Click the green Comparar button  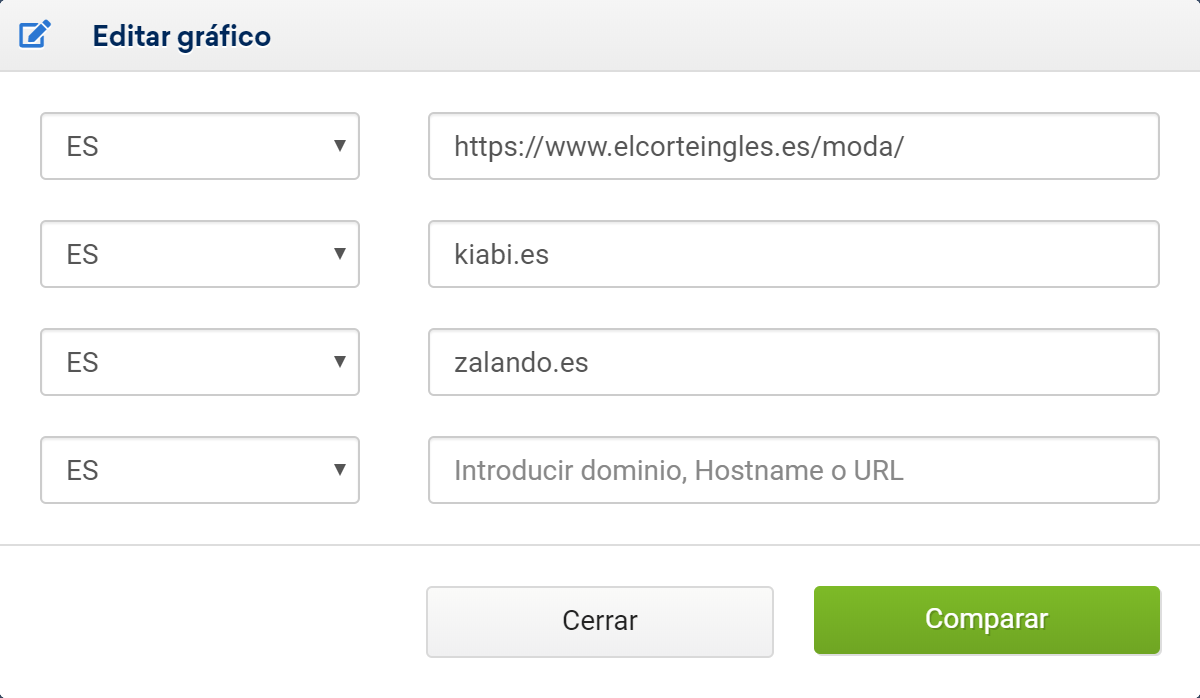click(986, 620)
